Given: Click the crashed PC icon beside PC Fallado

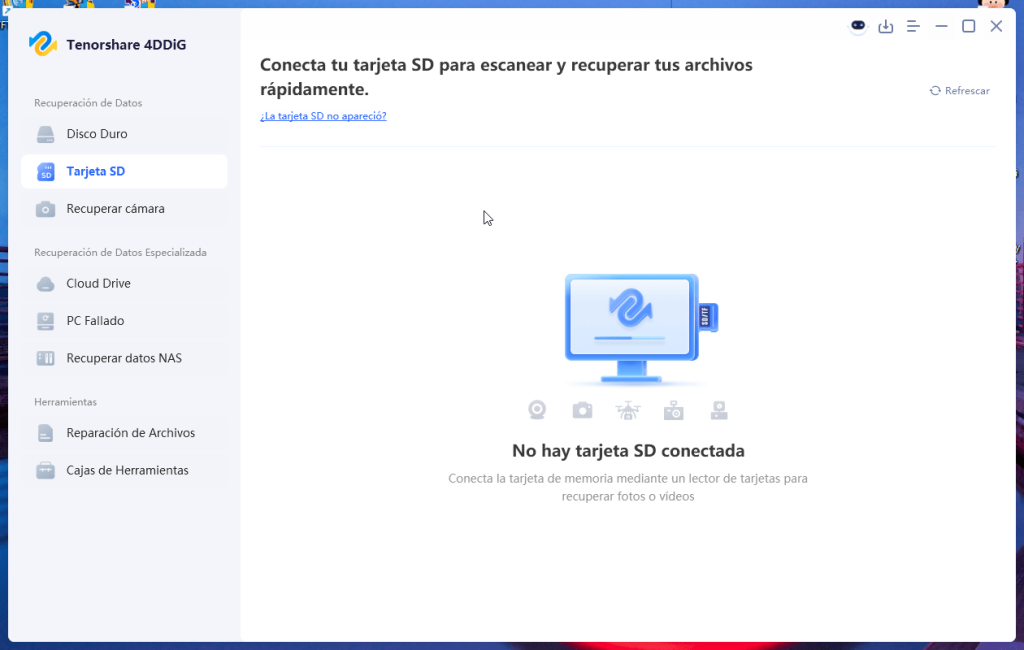Looking at the screenshot, I should click(x=45, y=321).
